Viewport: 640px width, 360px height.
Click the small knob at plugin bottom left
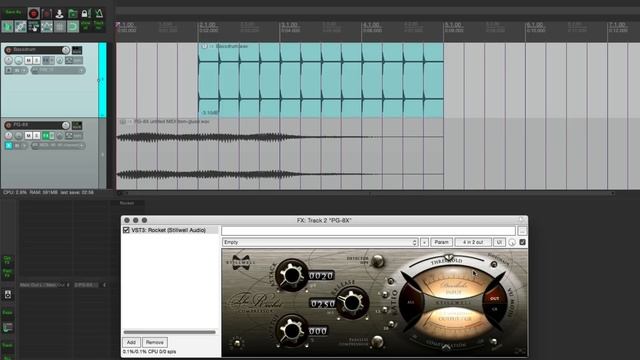tap(237, 343)
